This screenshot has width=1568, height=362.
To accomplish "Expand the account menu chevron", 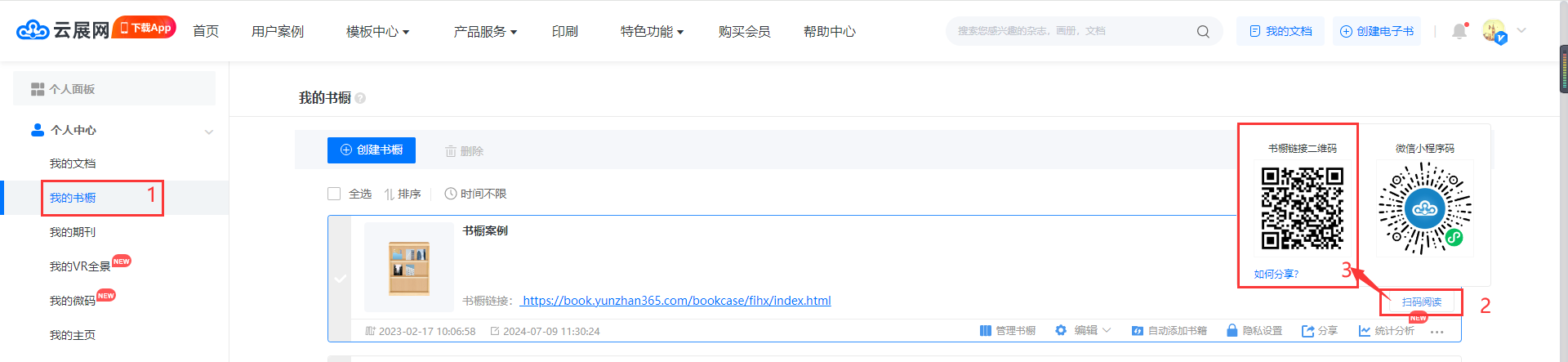I will tap(1521, 31).
